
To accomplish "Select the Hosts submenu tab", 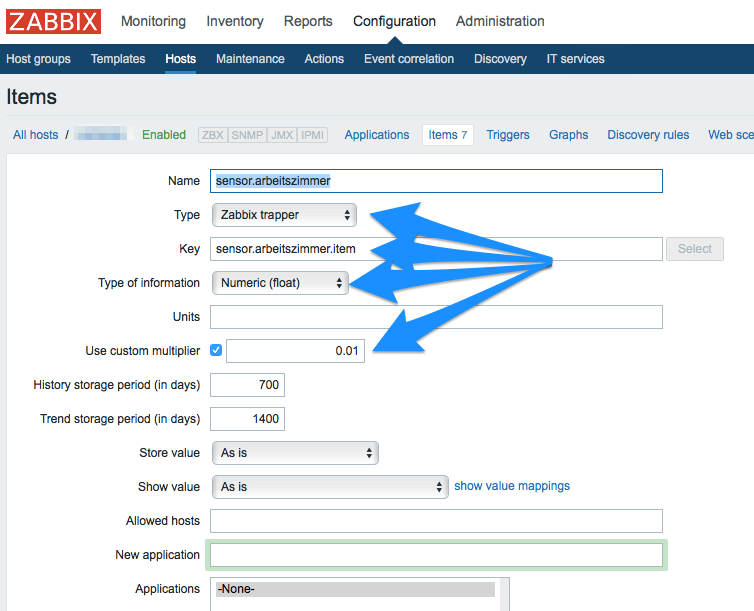I will tap(180, 59).
